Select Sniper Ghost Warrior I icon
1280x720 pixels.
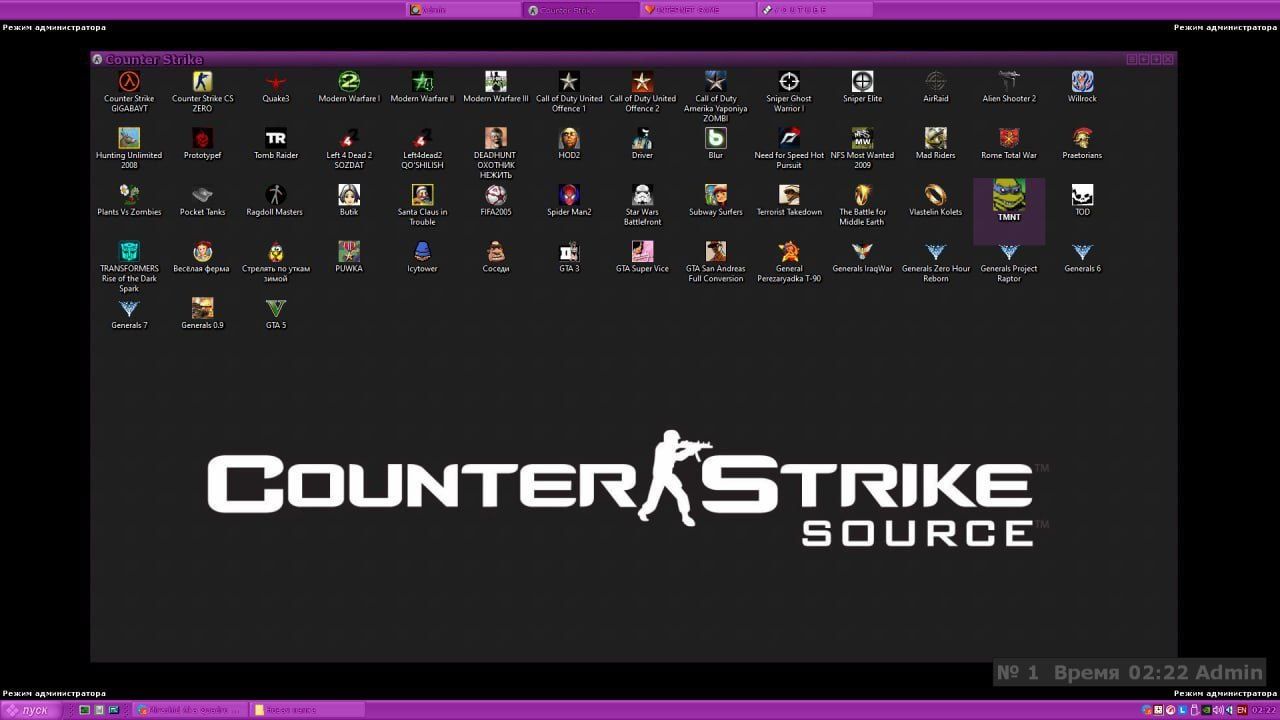(x=789, y=82)
